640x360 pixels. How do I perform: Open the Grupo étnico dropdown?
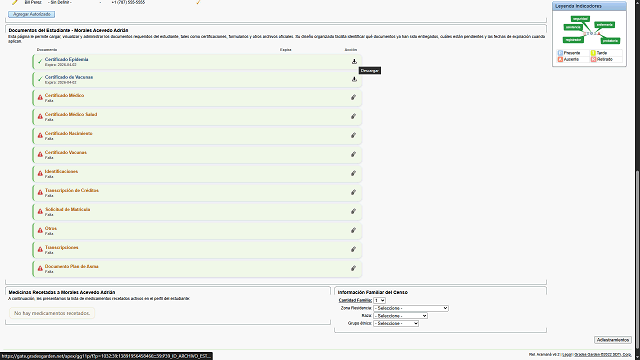[x=396, y=323]
